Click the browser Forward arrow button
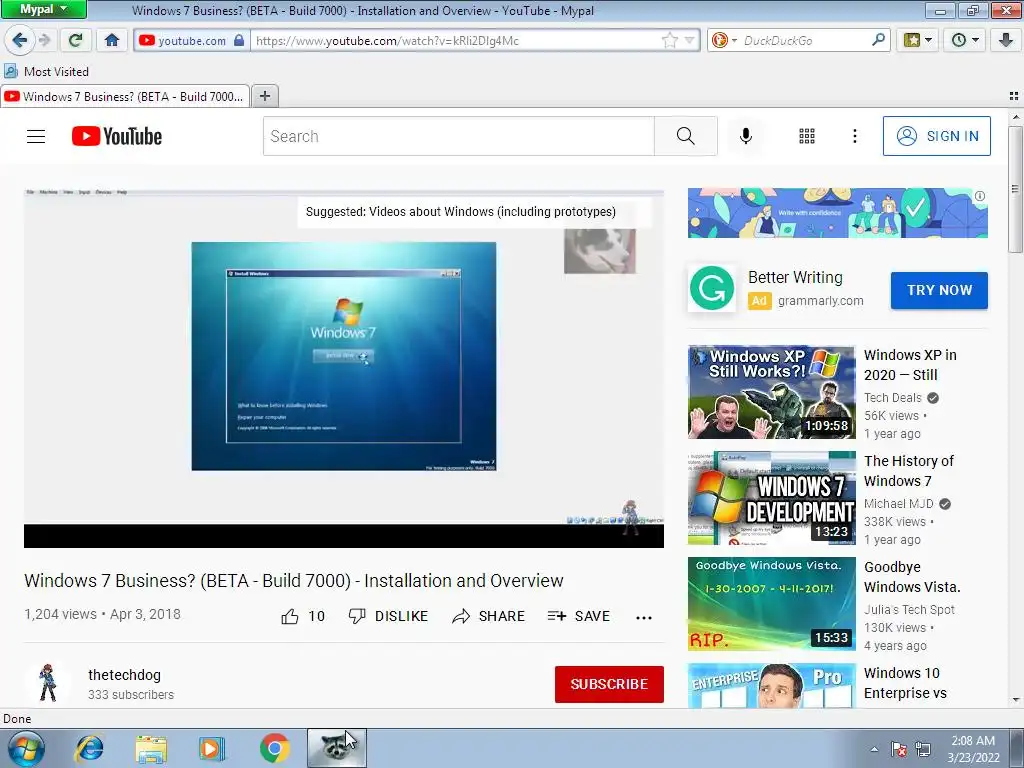This screenshot has height=768, width=1024. 44,40
